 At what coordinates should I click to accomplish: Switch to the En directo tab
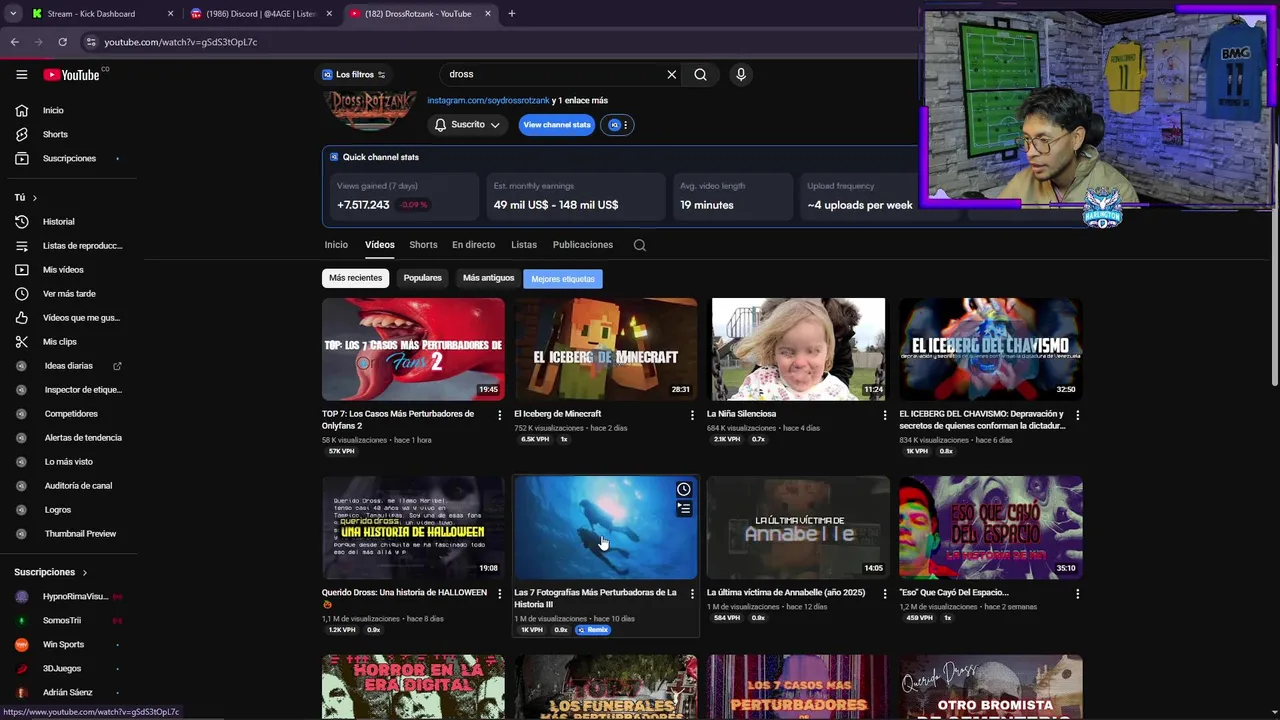(473, 245)
